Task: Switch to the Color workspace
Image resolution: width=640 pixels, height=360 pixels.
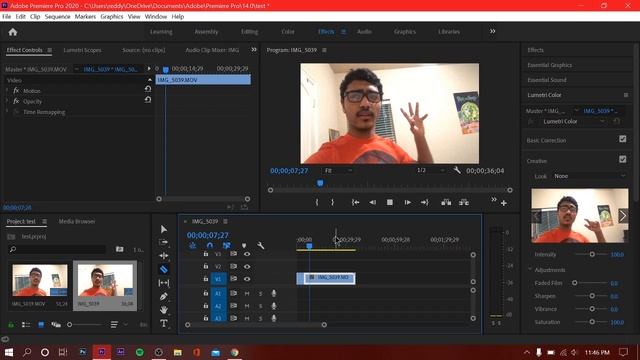Action: click(x=288, y=31)
